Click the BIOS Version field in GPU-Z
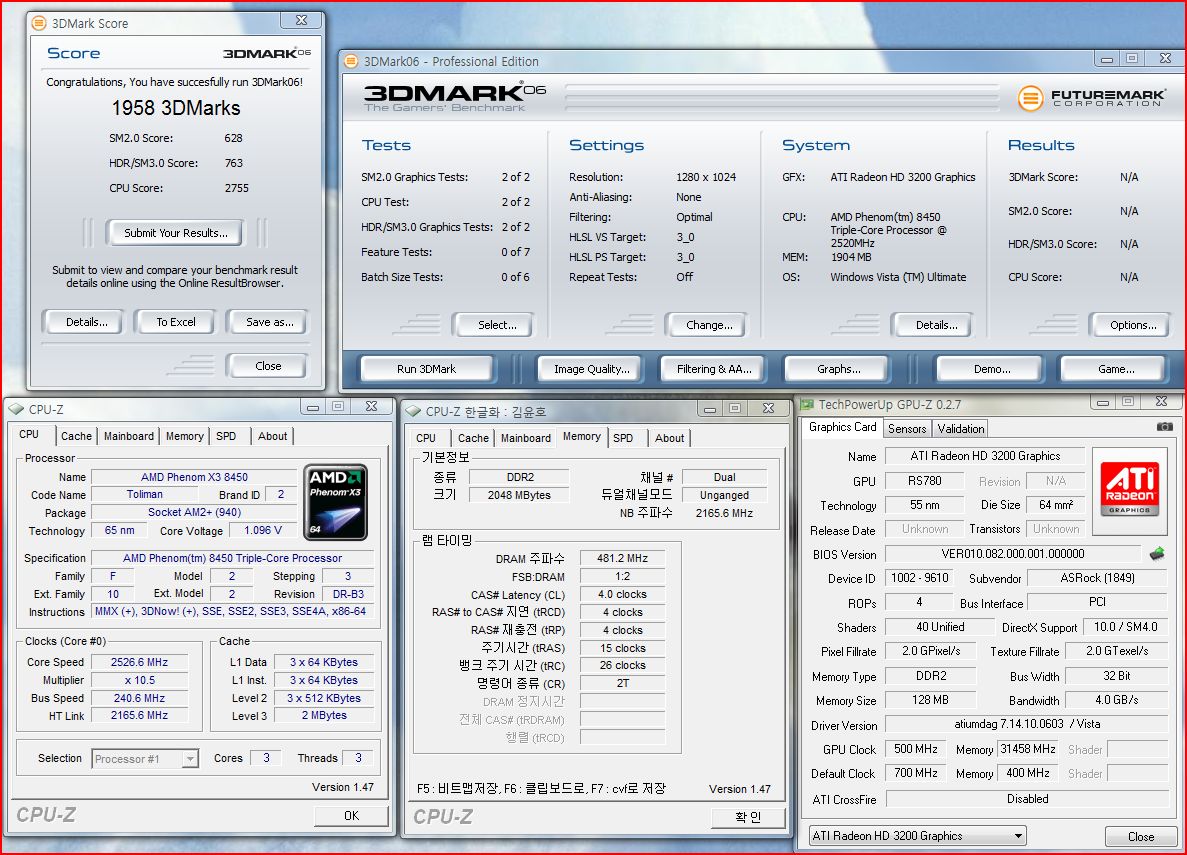Viewport: 1187px width, 855px height. point(1012,554)
